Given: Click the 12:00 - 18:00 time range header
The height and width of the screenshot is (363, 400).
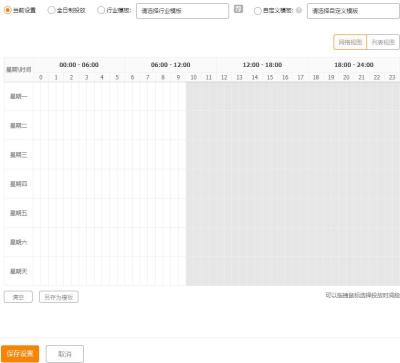Looking at the screenshot, I should pyautogui.click(x=262, y=65).
